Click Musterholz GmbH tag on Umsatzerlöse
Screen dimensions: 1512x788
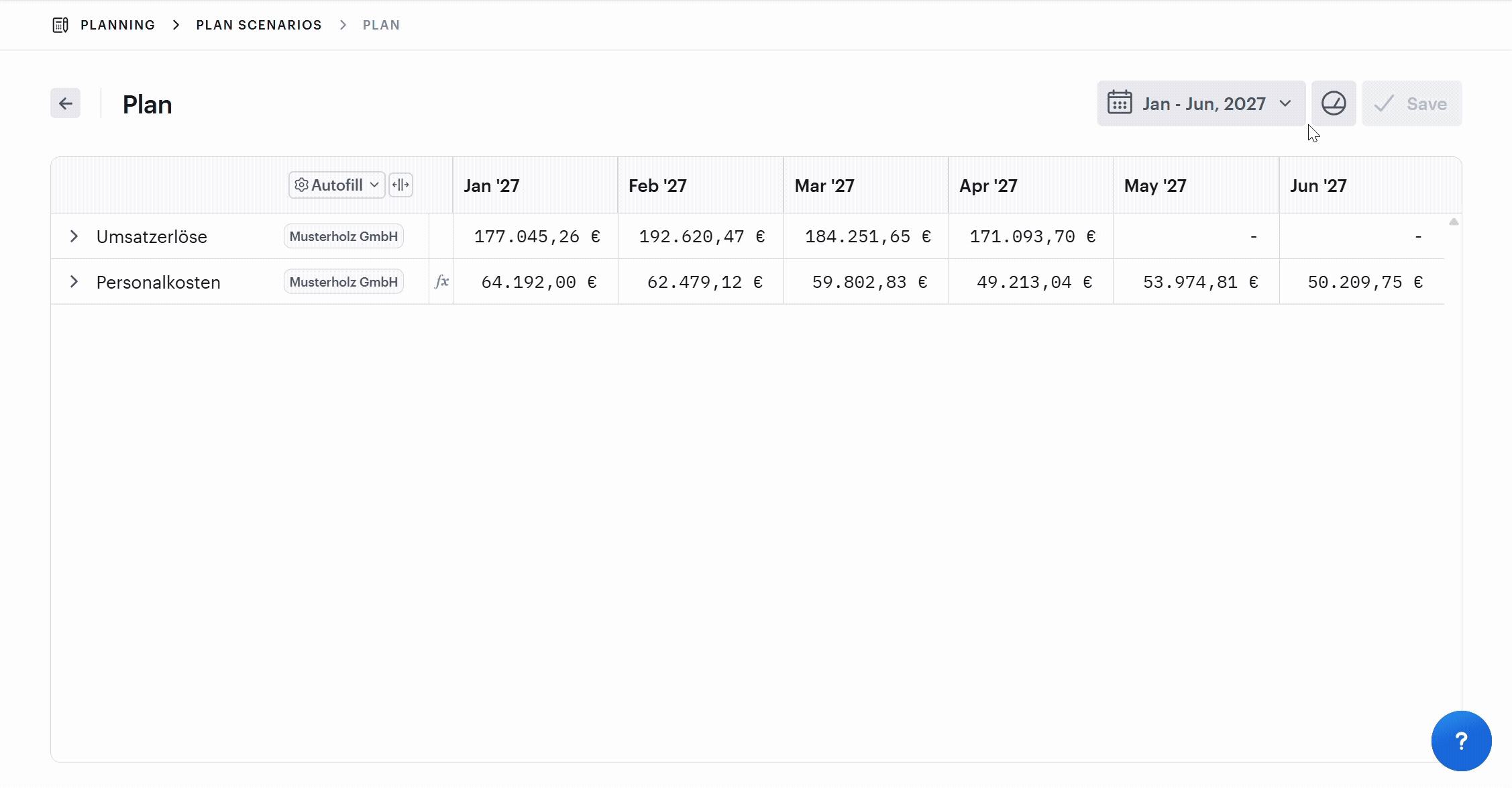coord(343,236)
